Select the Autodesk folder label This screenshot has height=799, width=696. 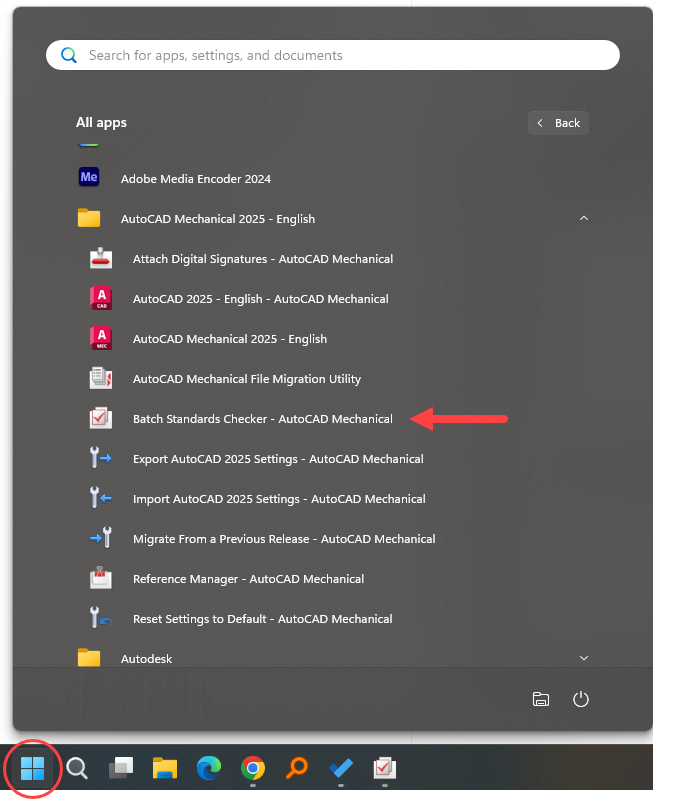pos(146,658)
